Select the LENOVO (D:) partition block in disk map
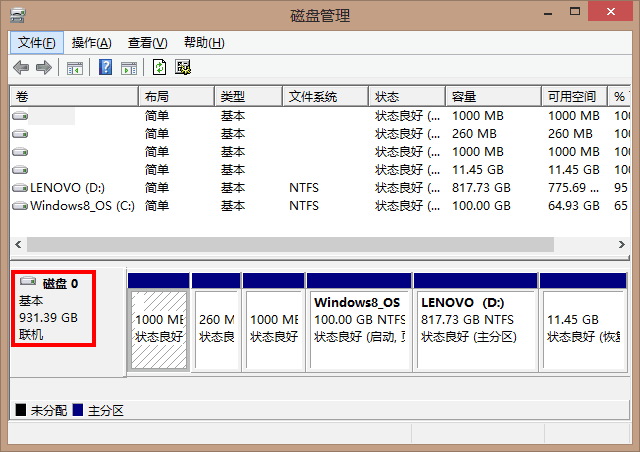Viewport: 640px width, 452px height. pyautogui.click(x=476, y=320)
